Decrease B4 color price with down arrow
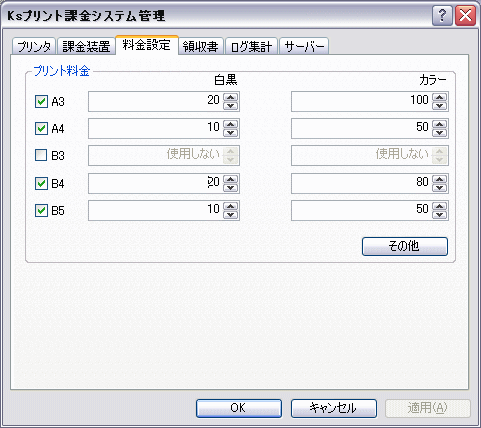The image size is (481, 428). 440,188
